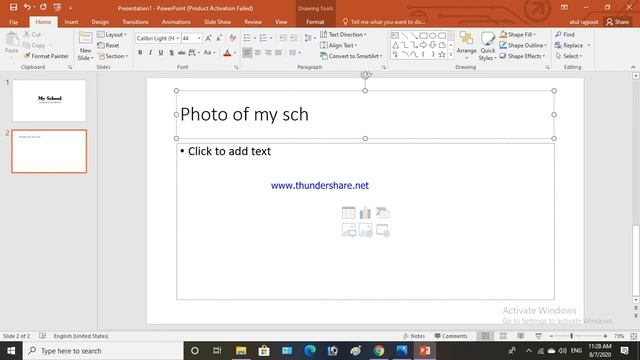
Task: Decrease the list indent level
Action: tap(283, 38)
